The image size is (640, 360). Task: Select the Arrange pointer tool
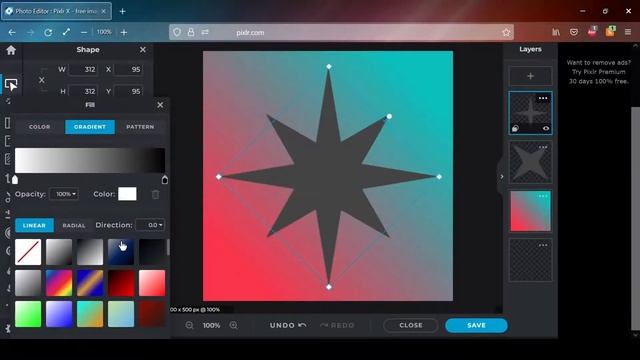click(x=11, y=84)
